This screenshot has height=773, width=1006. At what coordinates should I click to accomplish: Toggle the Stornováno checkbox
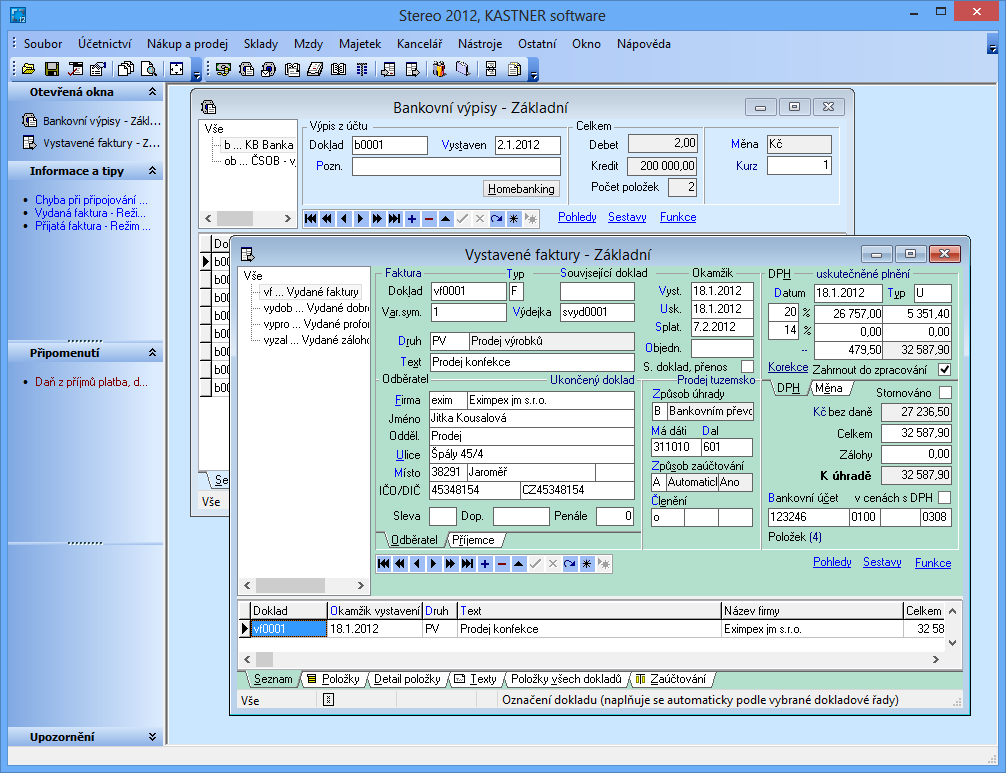[945, 393]
